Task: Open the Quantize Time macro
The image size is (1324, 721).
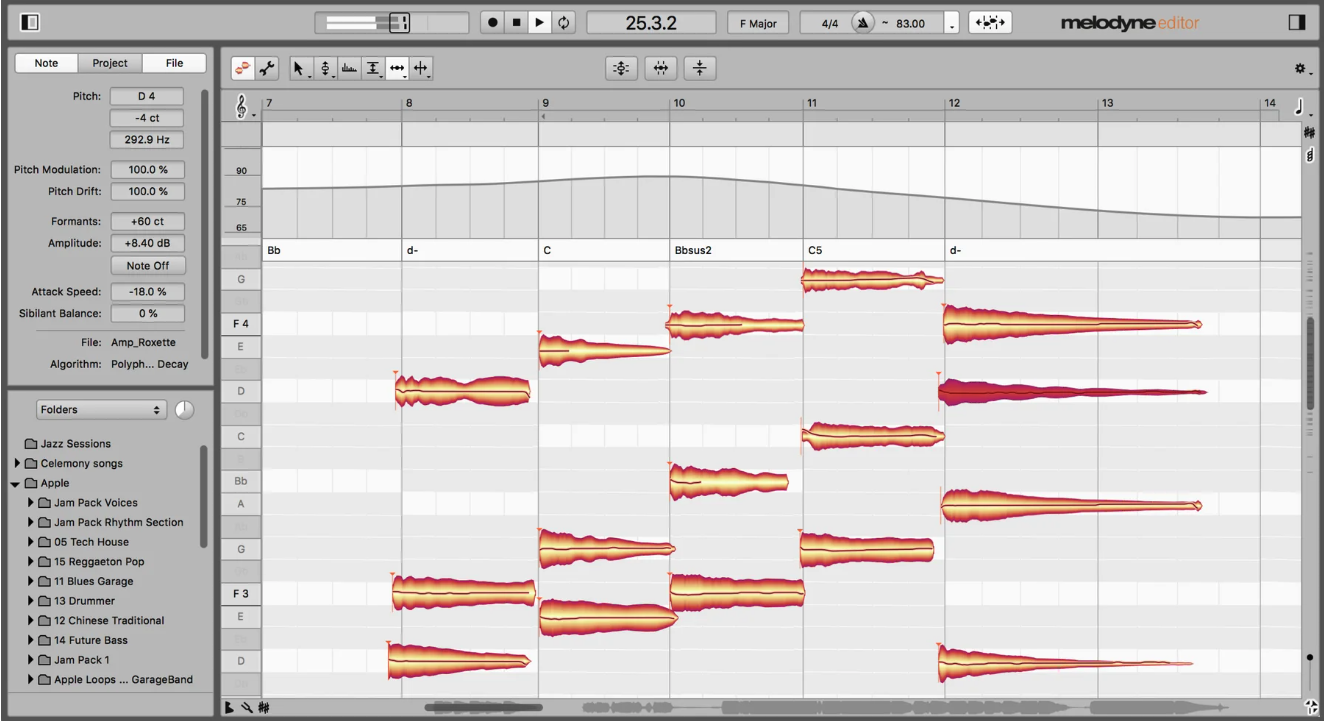Action: (x=661, y=68)
